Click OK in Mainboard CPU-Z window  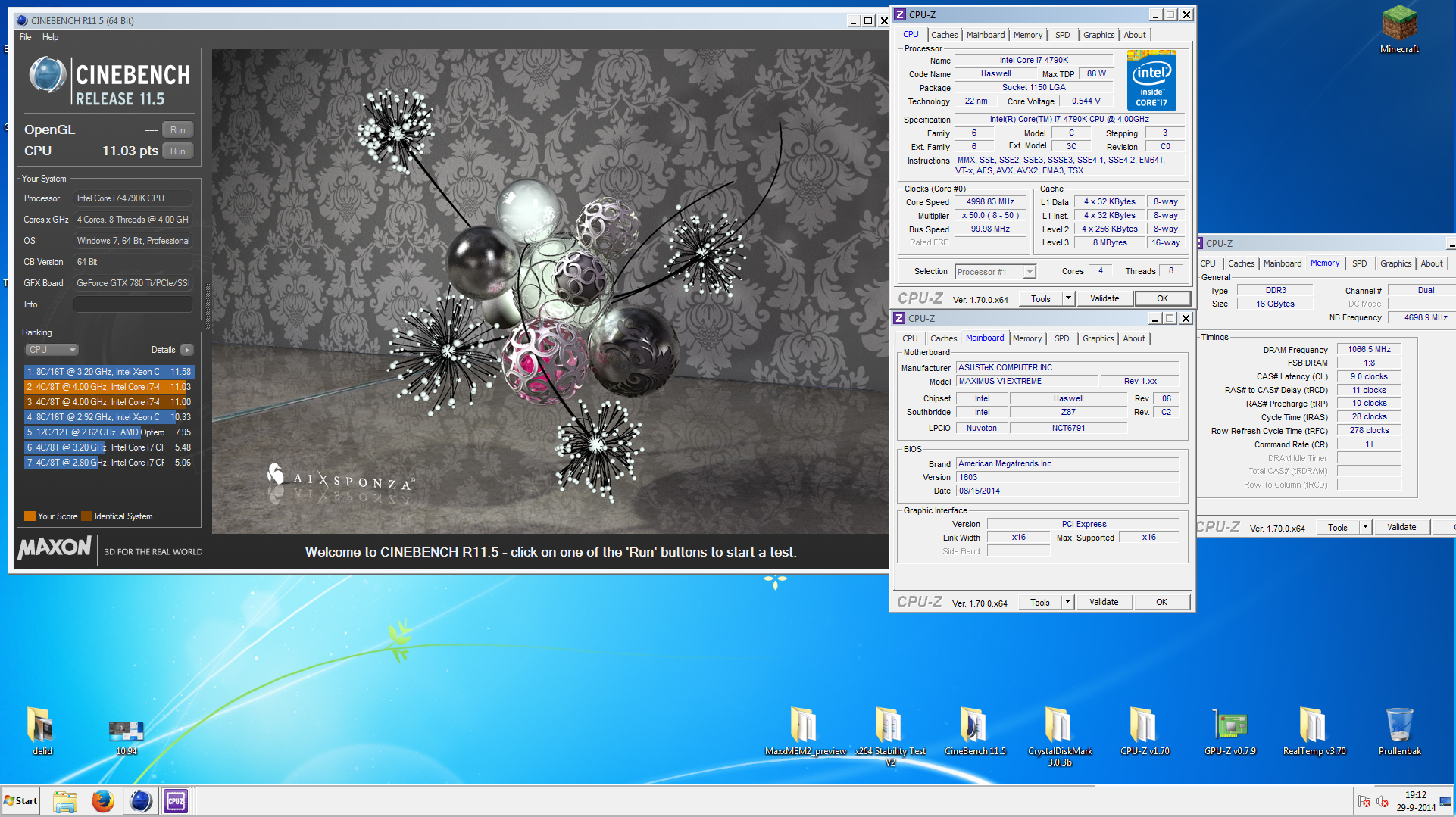[1161, 602]
